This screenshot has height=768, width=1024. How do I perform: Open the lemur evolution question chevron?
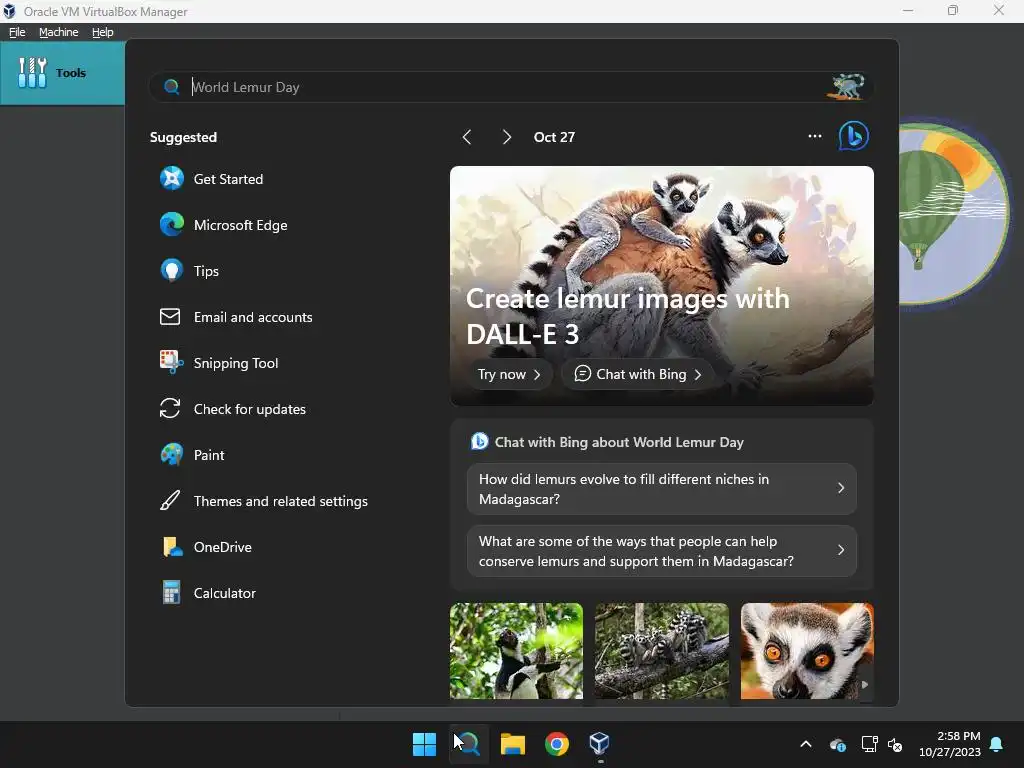click(x=841, y=488)
